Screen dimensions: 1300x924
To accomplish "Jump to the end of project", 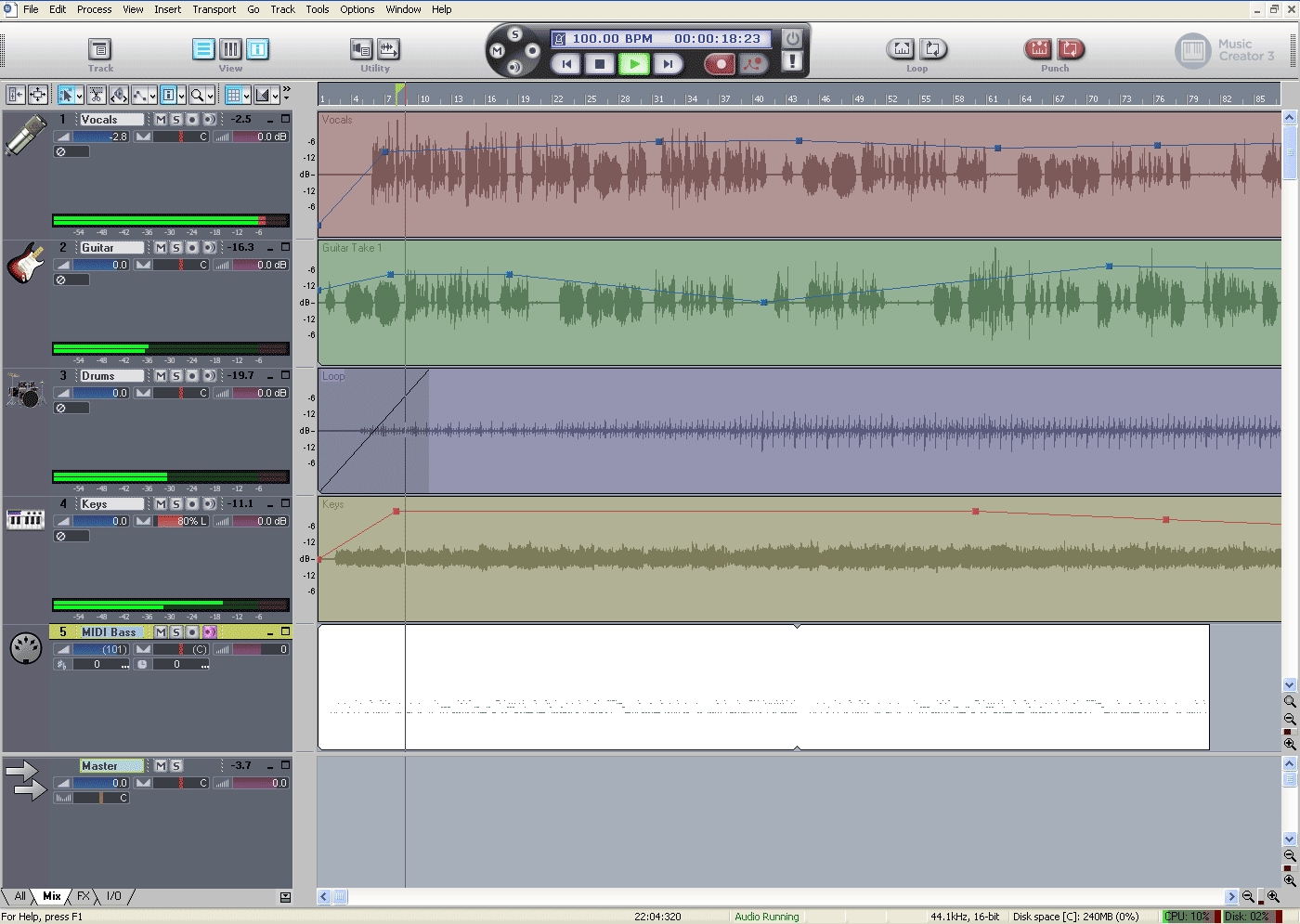I will coord(668,64).
